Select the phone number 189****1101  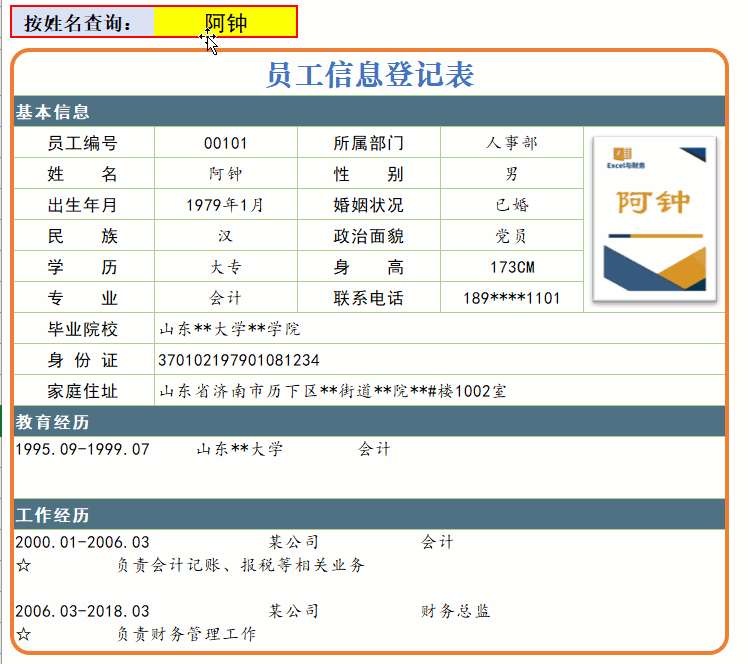click(x=512, y=298)
